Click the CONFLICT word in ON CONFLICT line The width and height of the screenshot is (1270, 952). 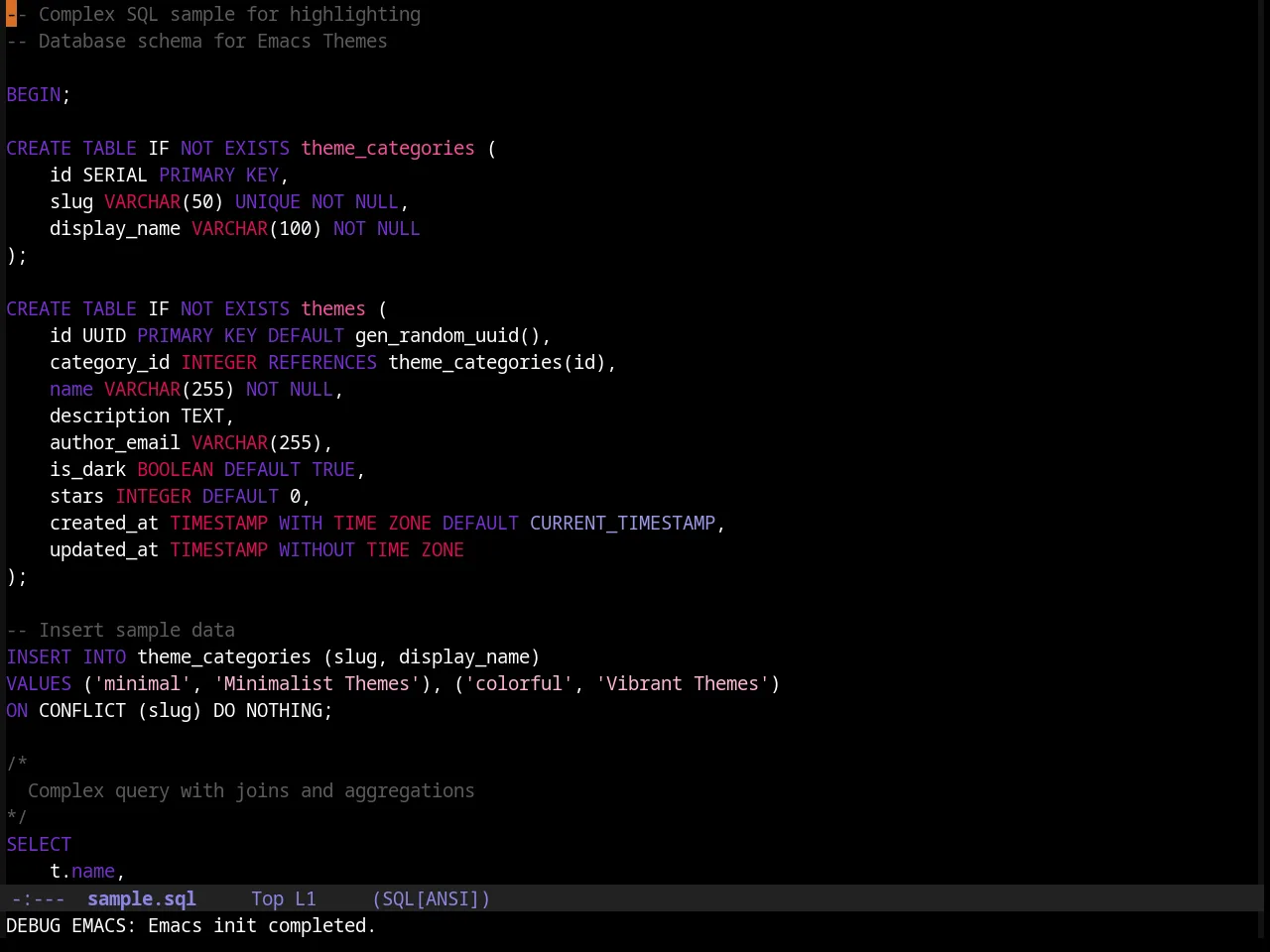click(82, 710)
